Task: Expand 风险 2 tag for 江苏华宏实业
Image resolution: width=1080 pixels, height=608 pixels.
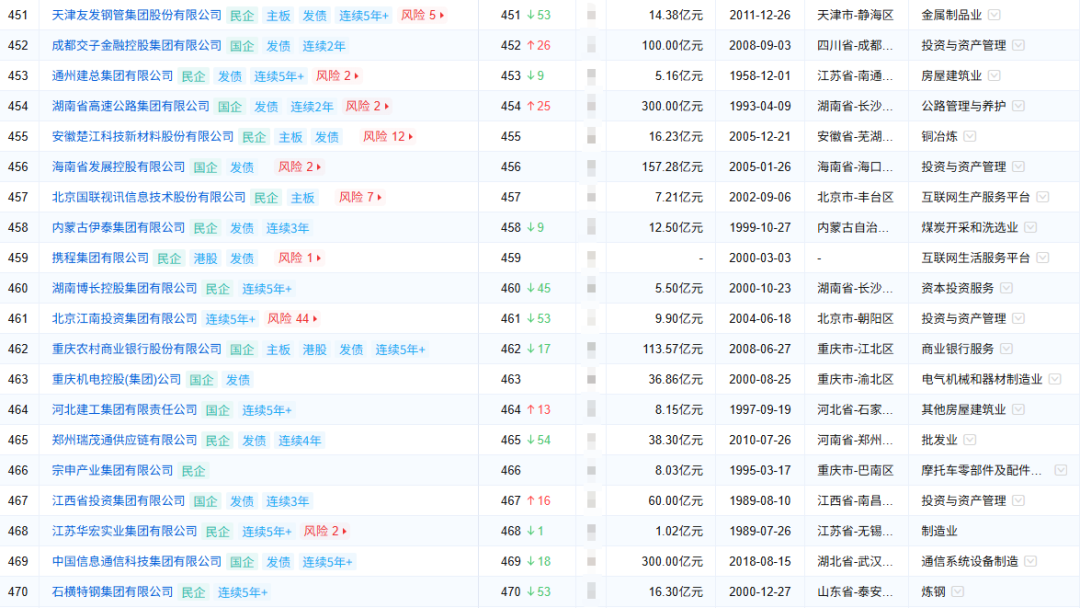Action: point(325,531)
